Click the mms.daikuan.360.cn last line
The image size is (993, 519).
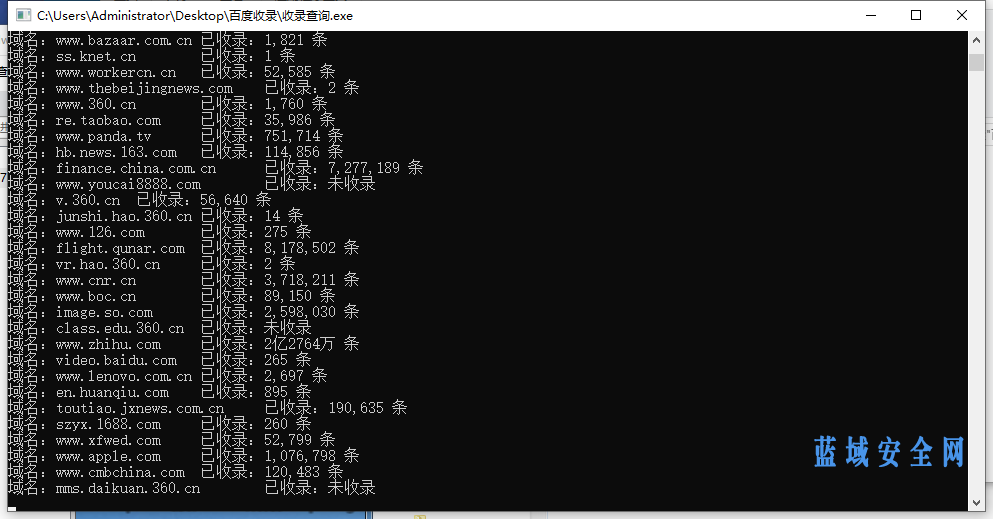click(x=192, y=488)
